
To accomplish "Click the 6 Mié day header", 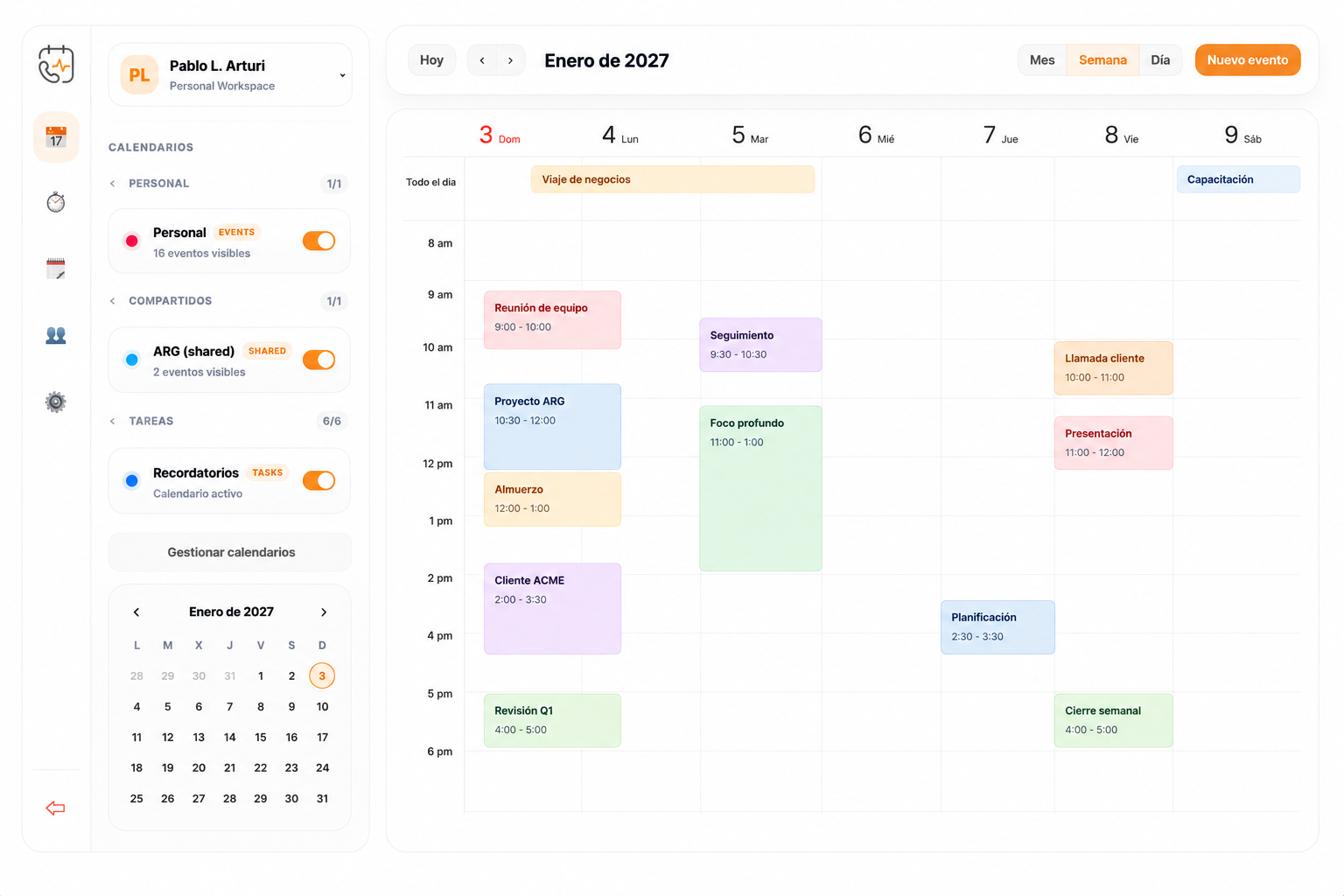I will [876, 135].
